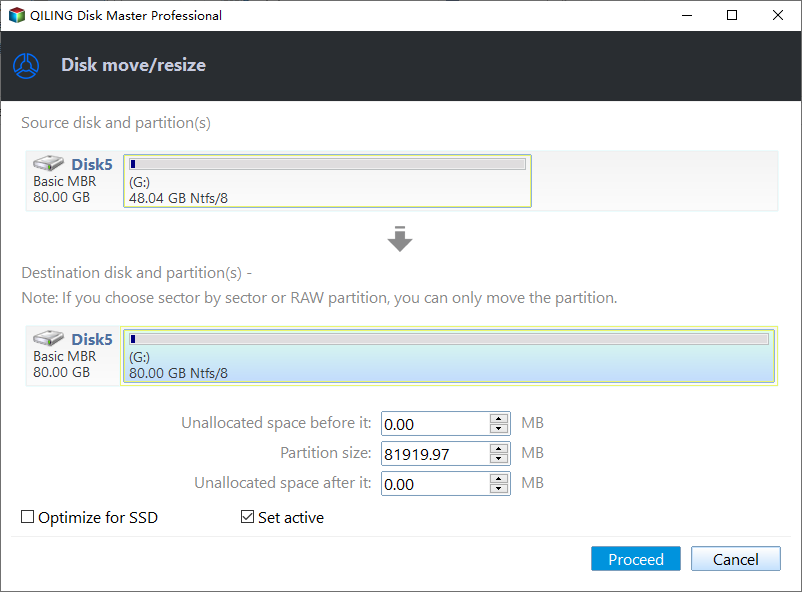Select the destination G: 80.00 GB partition
This screenshot has height=592, width=802.
[x=449, y=356]
